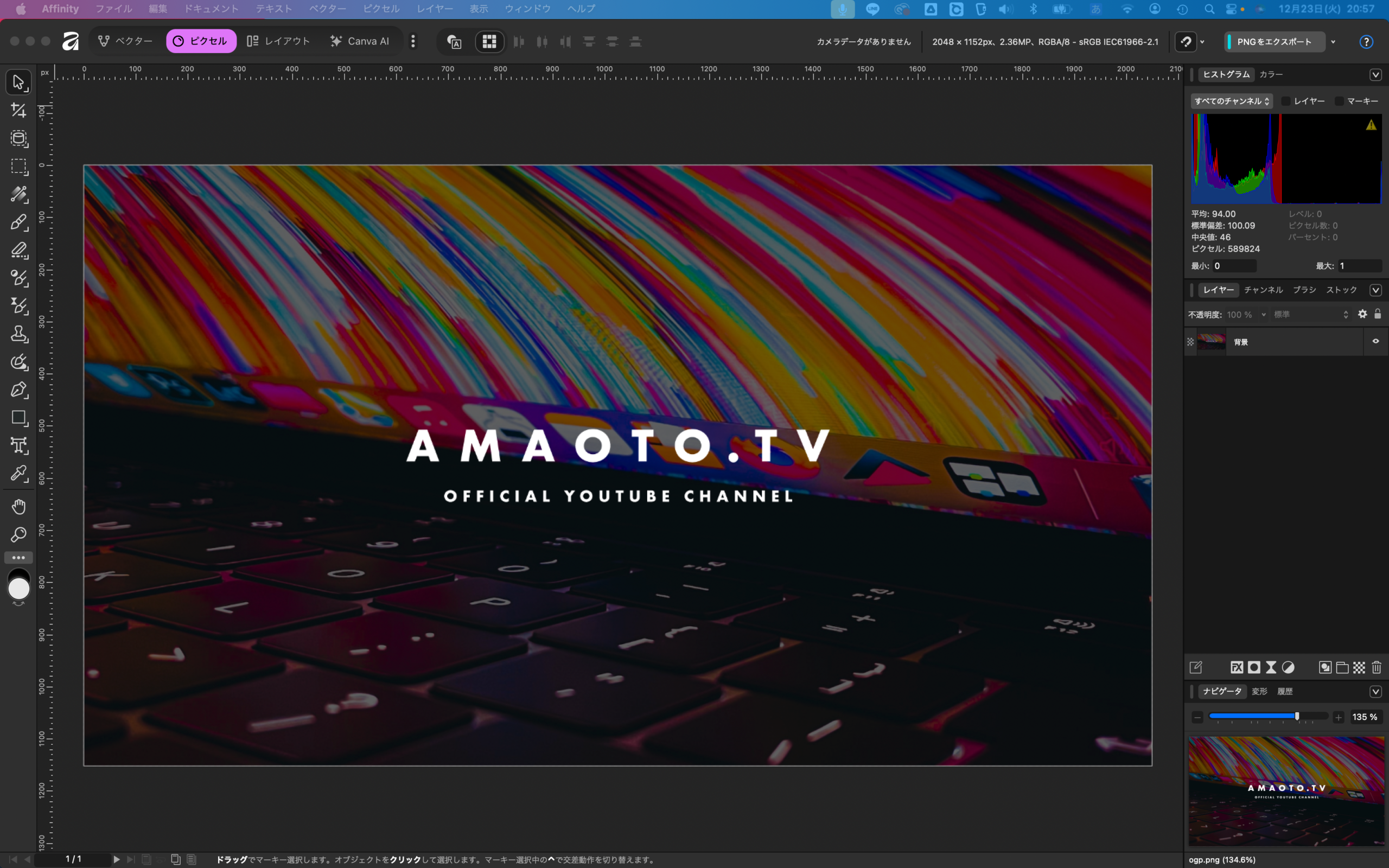Open the レイヤー menu in menu bar
Screen dimensions: 1389x868
434,9
